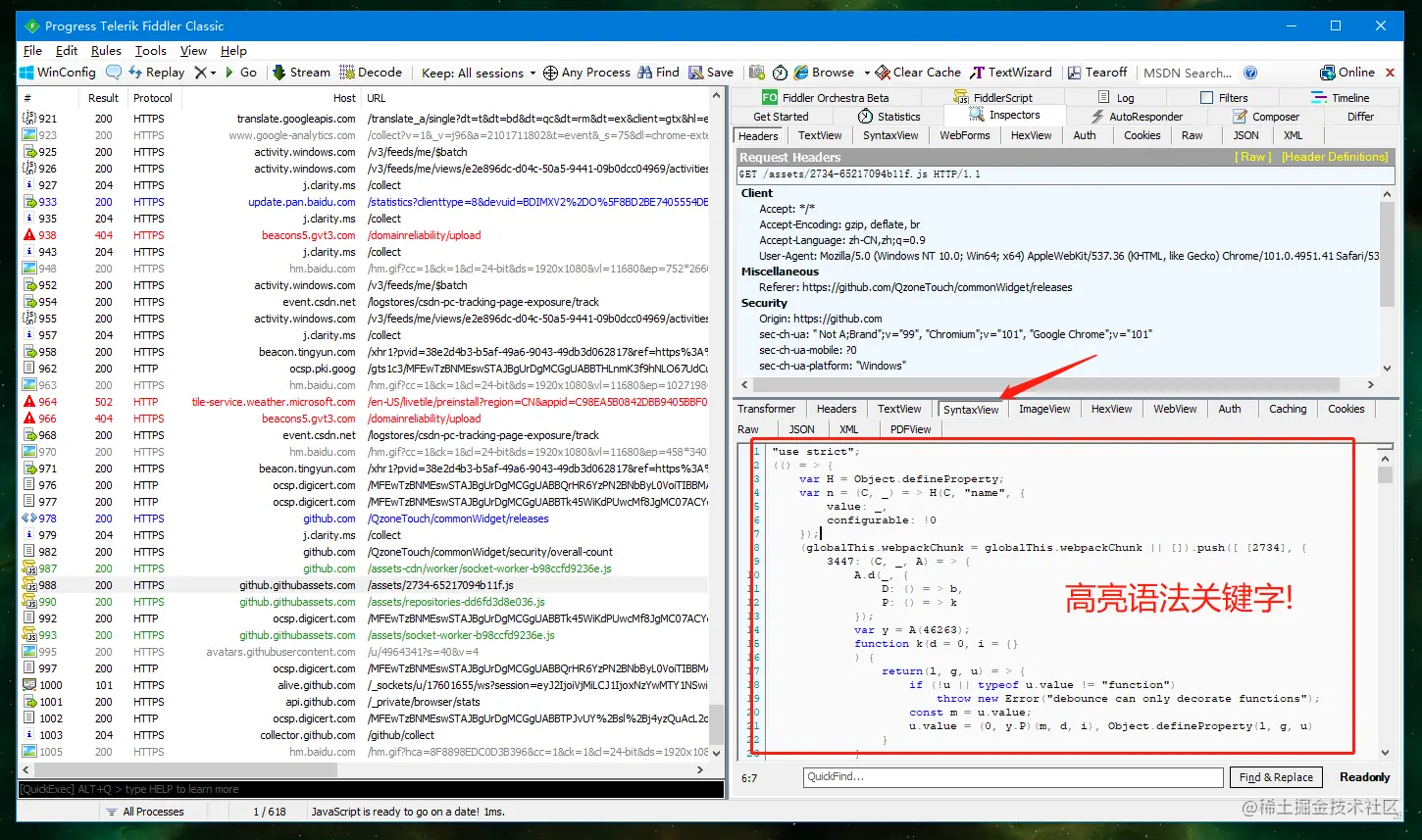Expand the Browse dropdown arrow
The height and width of the screenshot is (840, 1422).
(867, 73)
